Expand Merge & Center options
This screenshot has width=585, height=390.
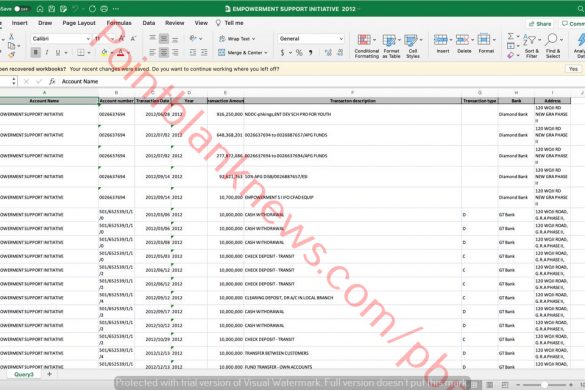tap(266, 53)
